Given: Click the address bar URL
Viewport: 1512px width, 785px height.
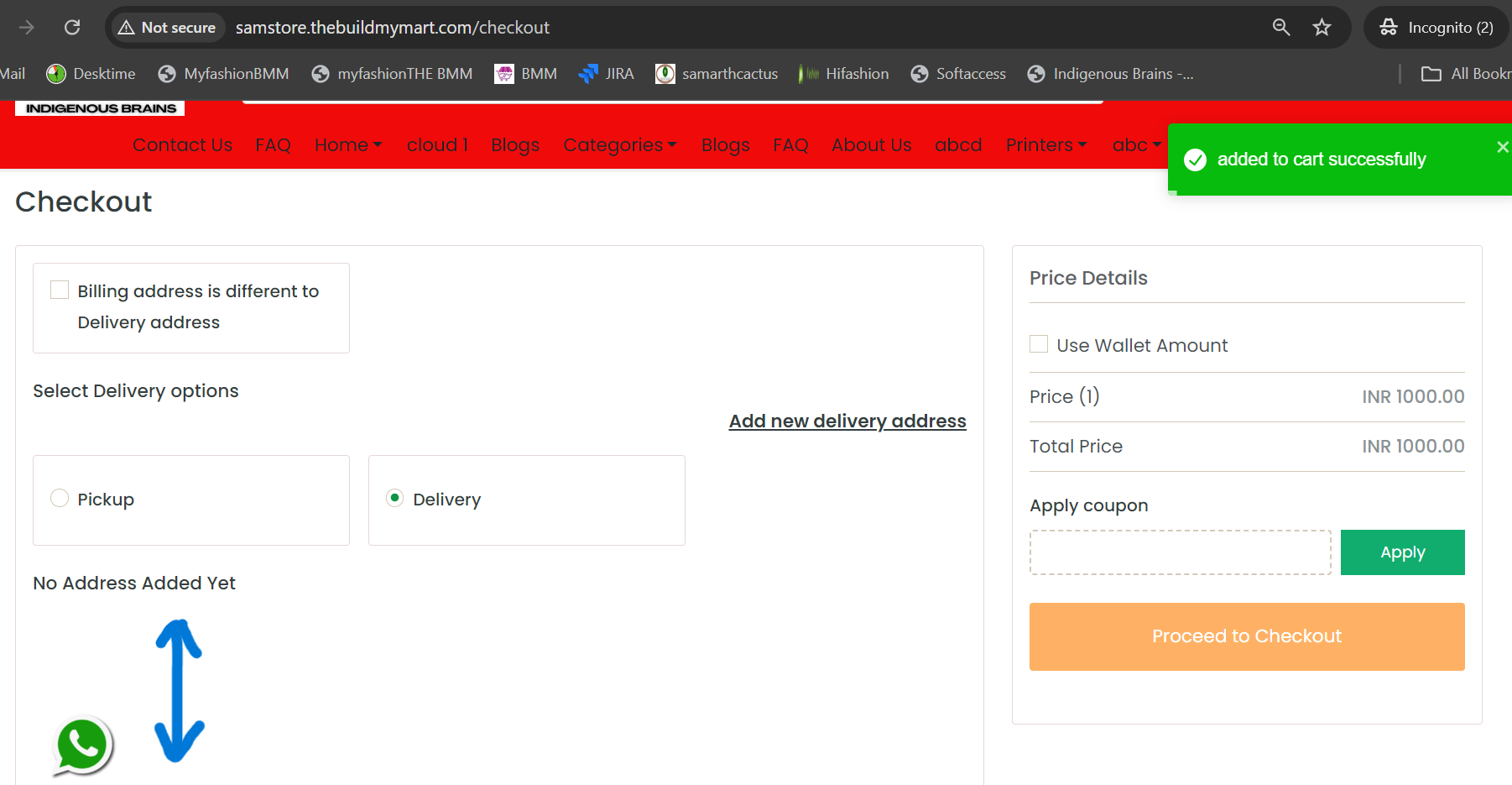Looking at the screenshot, I should point(392,28).
